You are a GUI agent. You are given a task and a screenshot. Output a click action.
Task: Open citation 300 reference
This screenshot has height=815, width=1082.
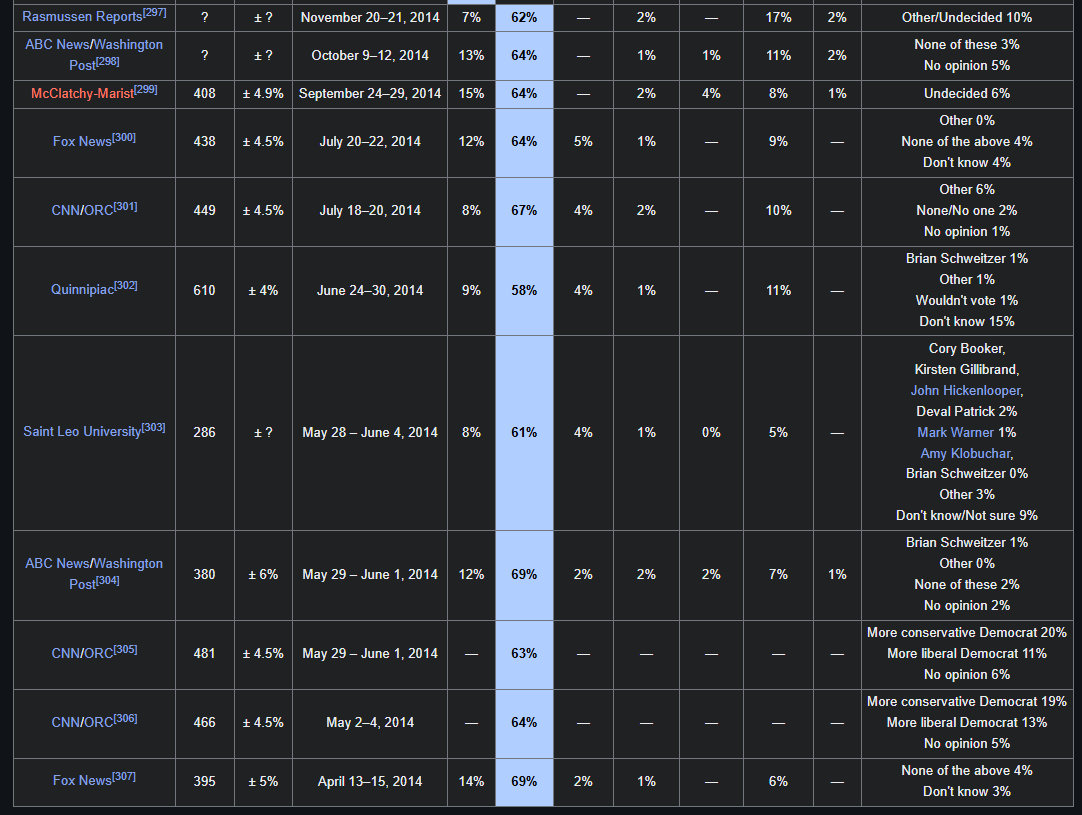pyautogui.click(x=124, y=138)
